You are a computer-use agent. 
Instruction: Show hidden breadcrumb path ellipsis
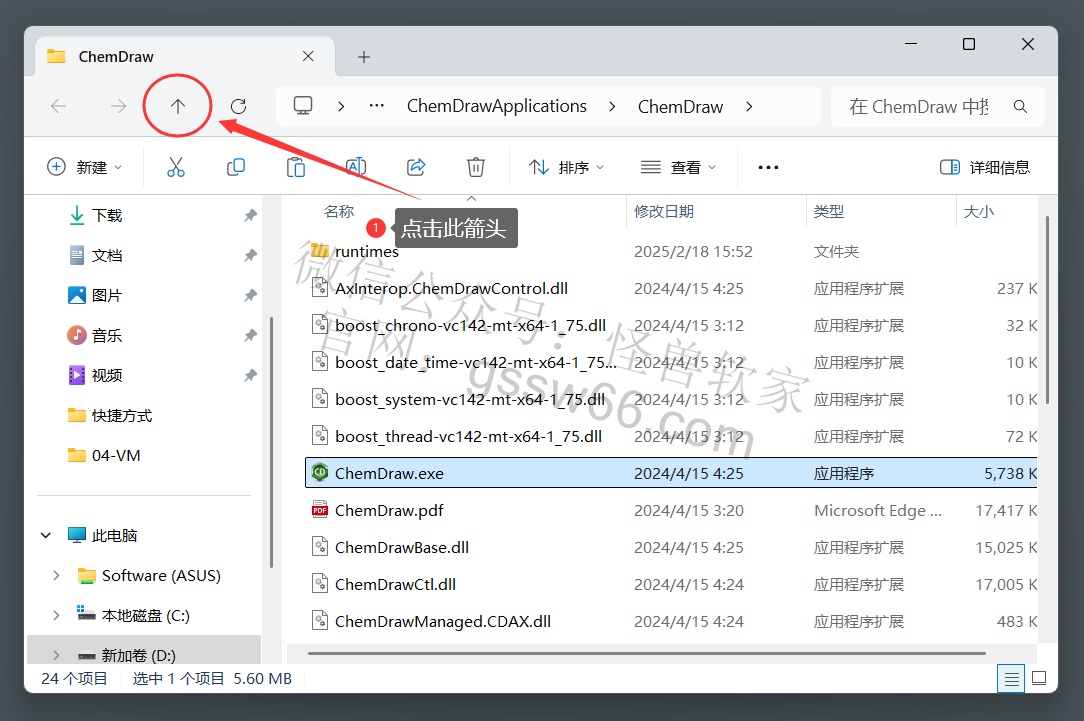[376, 106]
